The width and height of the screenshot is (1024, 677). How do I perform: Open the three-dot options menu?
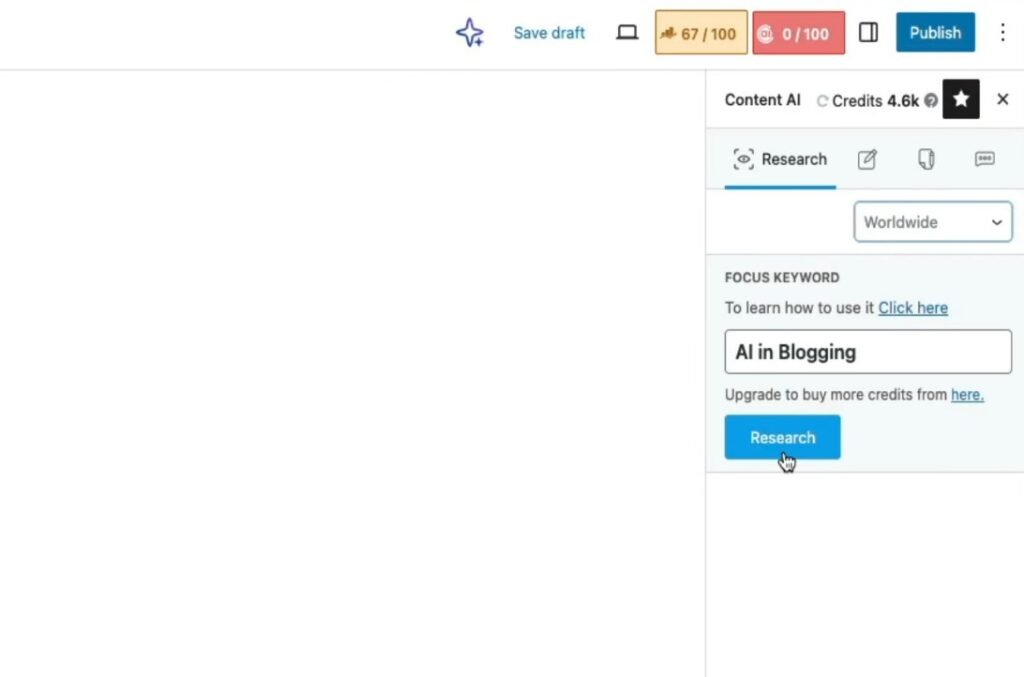[1002, 33]
